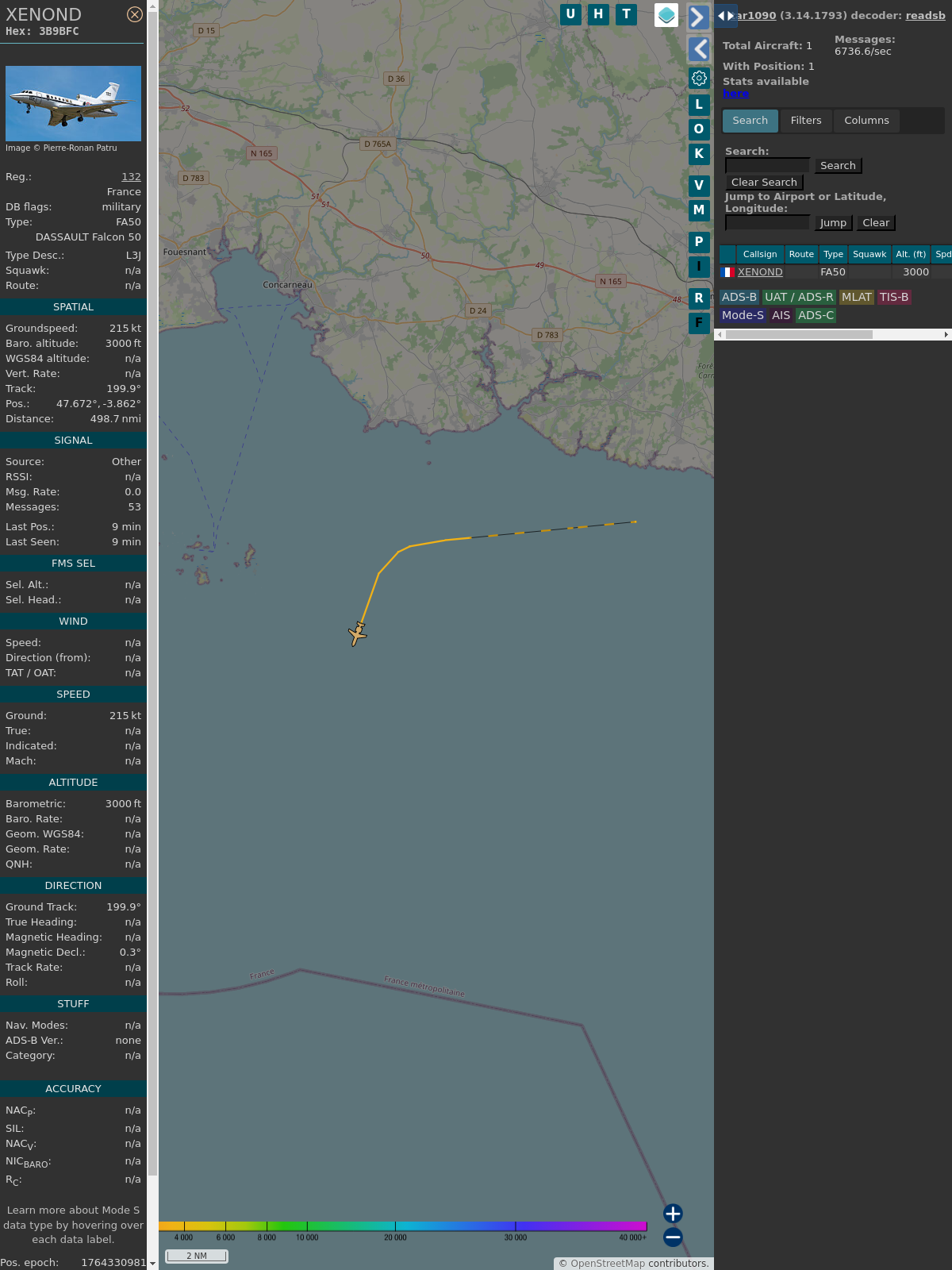Image resolution: width=952 pixels, height=1270 pixels.
Task: Toggle the L map button
Action: (699, 104)
